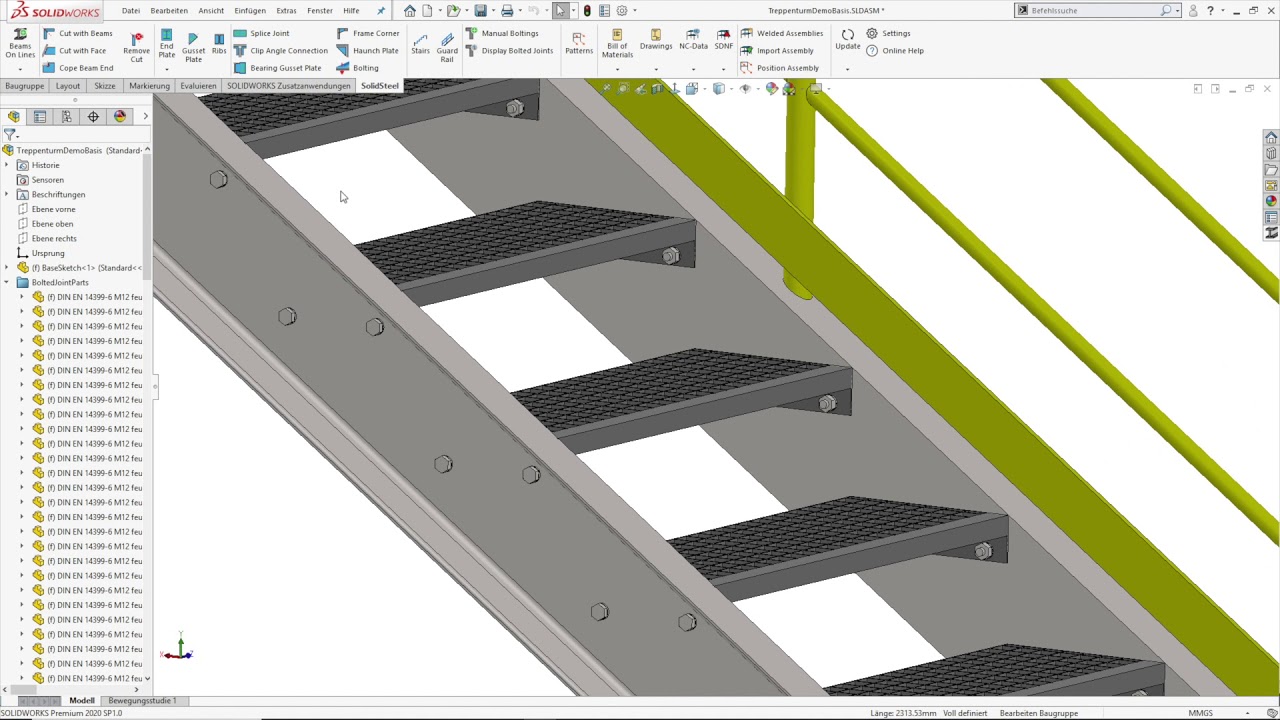
Task: Select the Bearing Gusset Plate tool
Action: pyautogui.click(x=277, y=68)
